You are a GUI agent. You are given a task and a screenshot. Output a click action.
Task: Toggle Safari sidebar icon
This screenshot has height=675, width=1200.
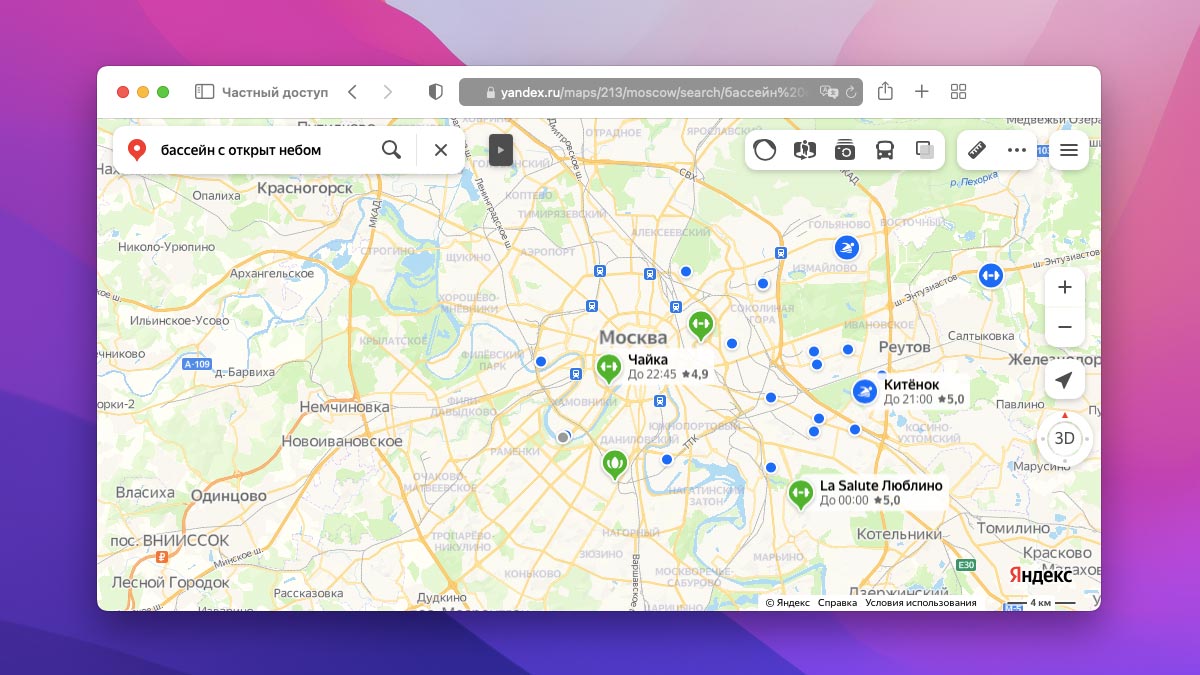(204, 92)
